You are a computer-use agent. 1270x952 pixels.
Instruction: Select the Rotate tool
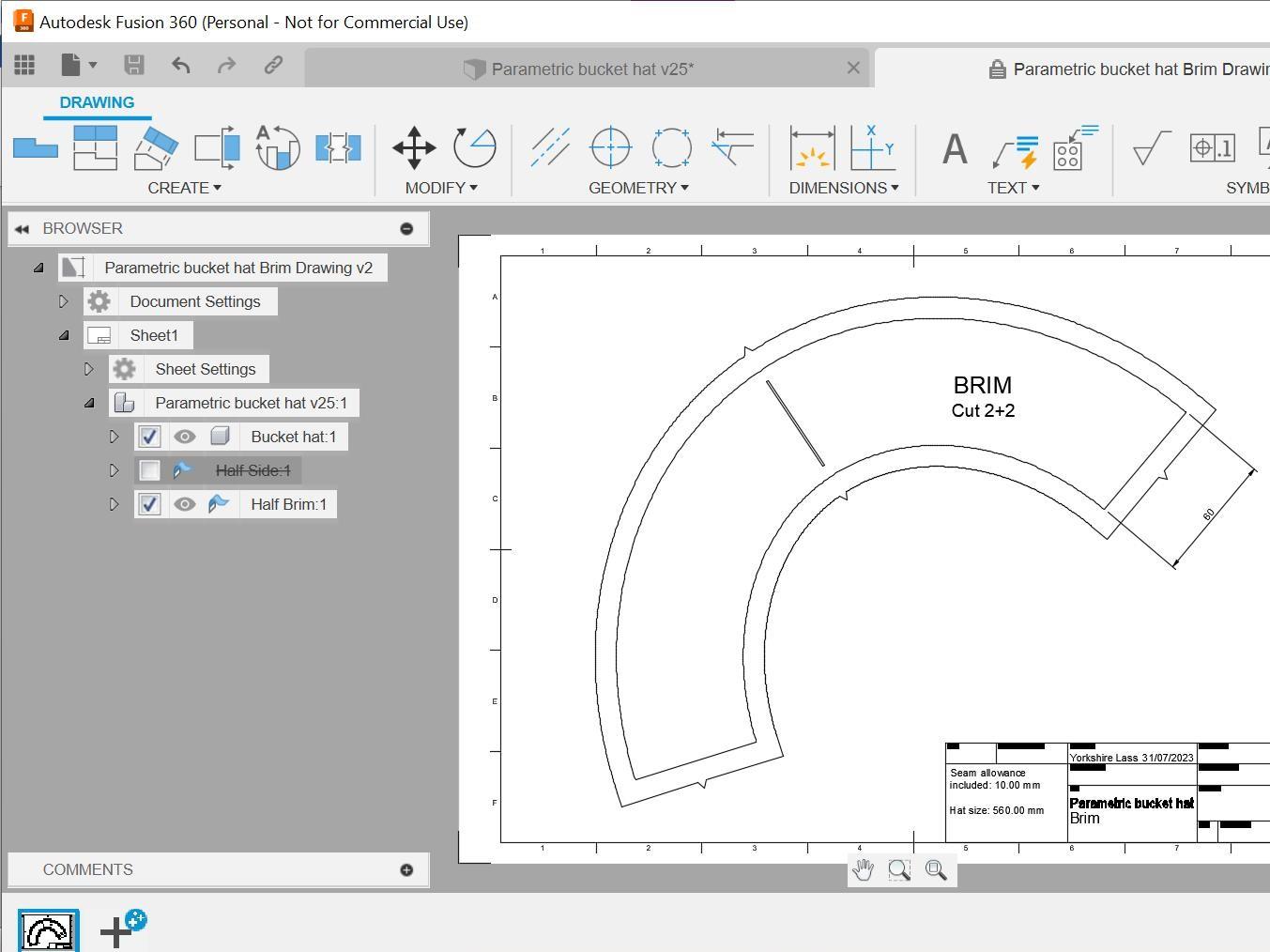tap(474, 147)
